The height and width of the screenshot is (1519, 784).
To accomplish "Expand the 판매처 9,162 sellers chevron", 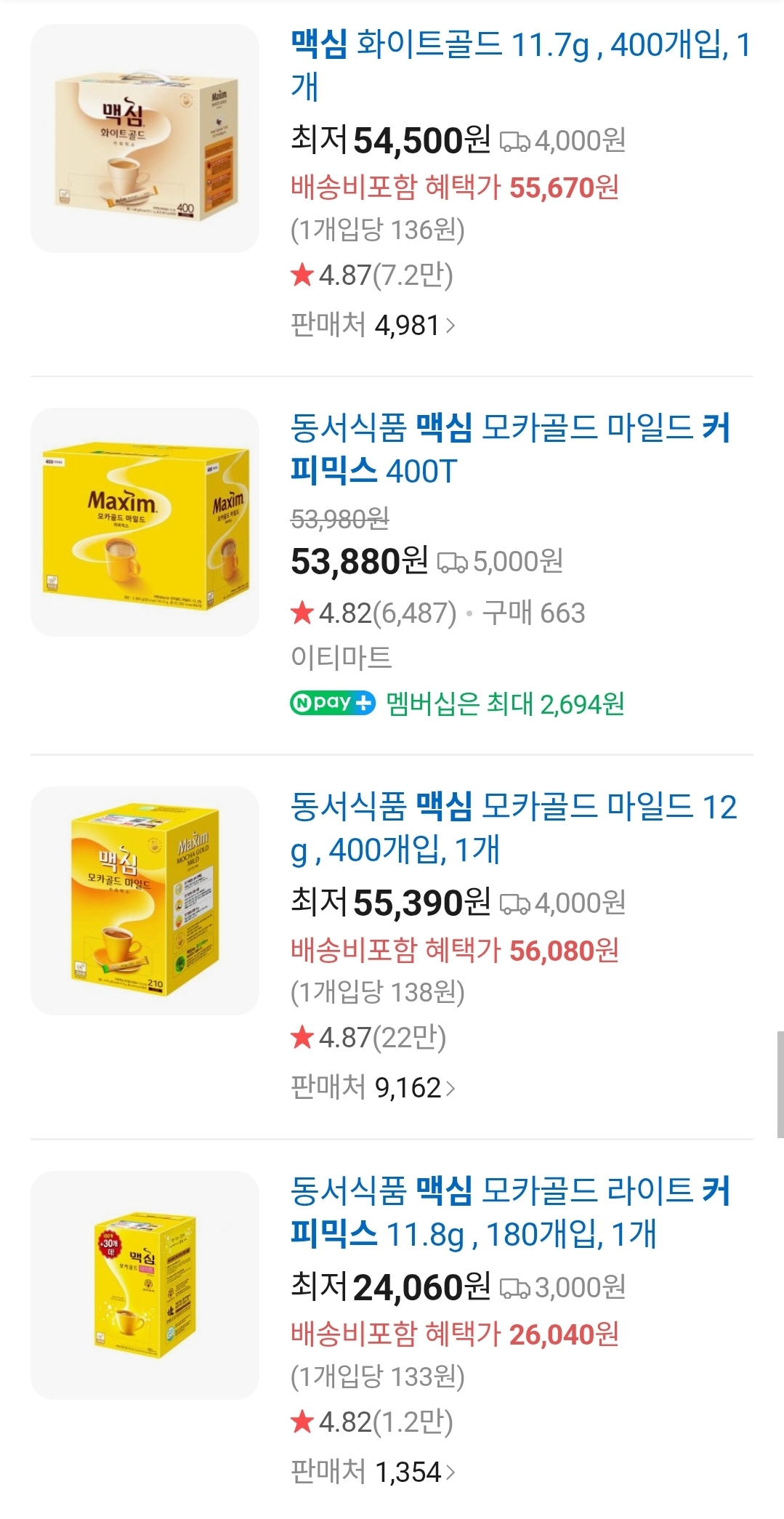I will point(450,1088).
